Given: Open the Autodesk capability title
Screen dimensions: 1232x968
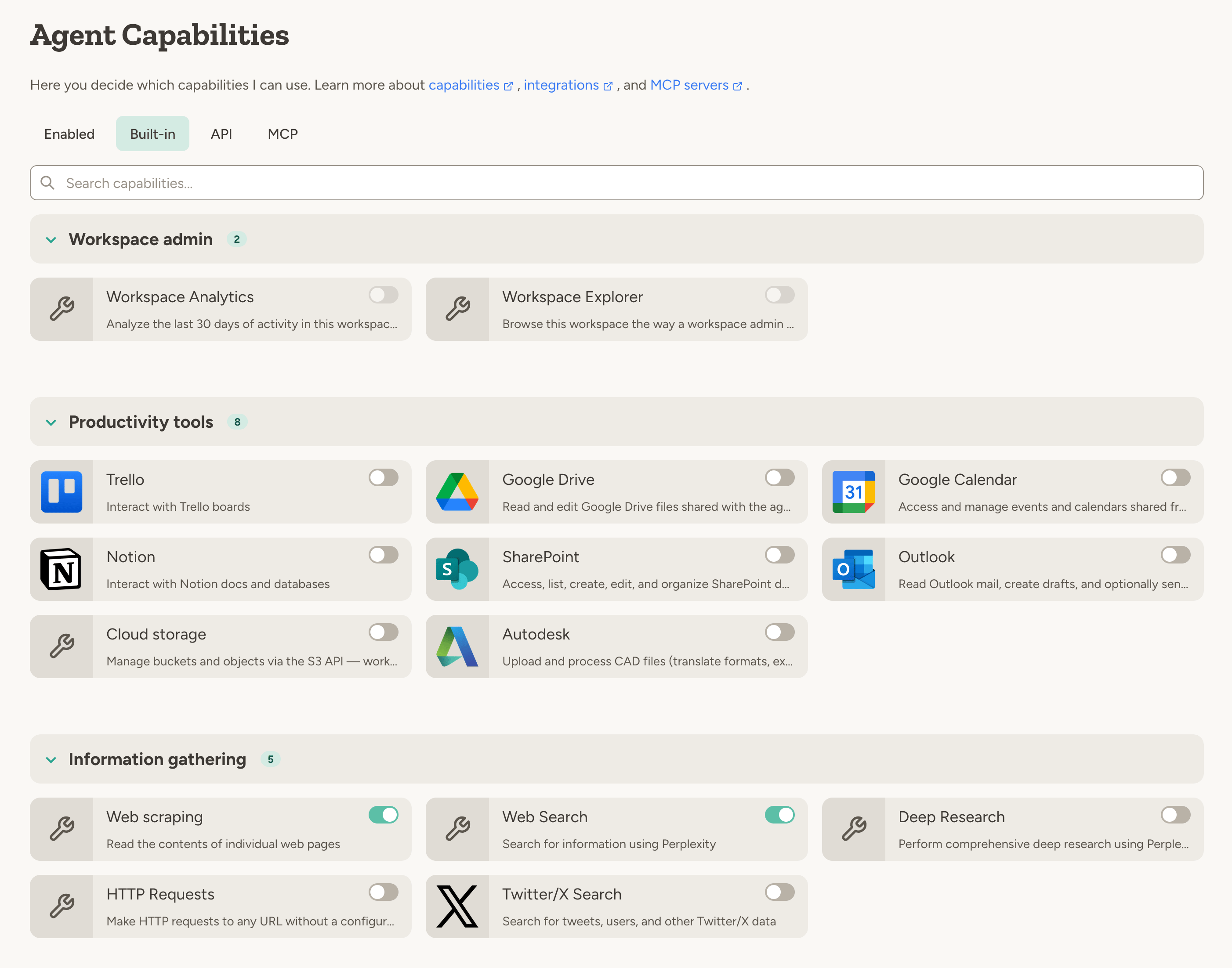Looking at the screenshot, I should (x=536, y=634).
